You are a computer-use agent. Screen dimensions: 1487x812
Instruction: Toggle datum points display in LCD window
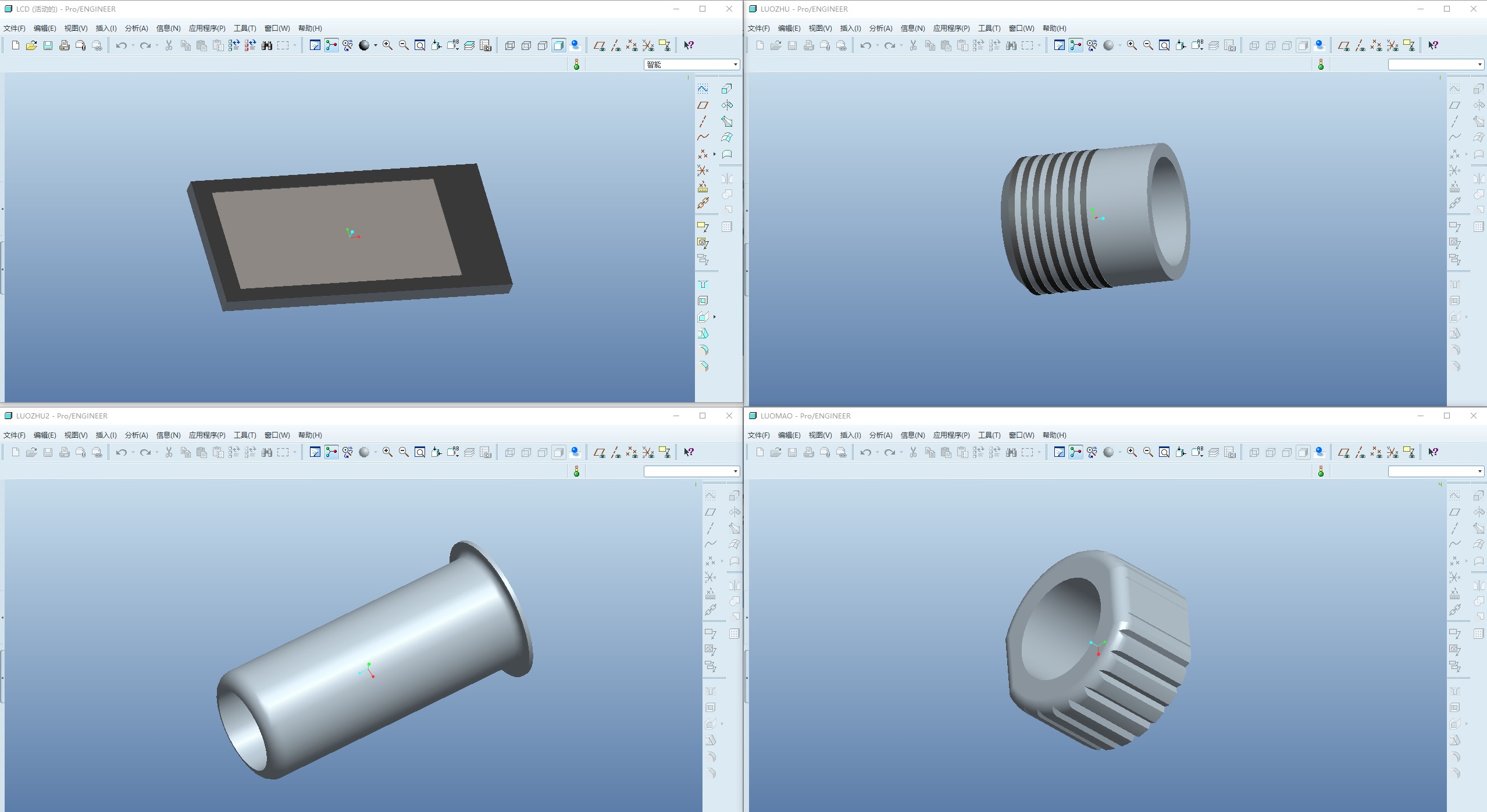632,45
